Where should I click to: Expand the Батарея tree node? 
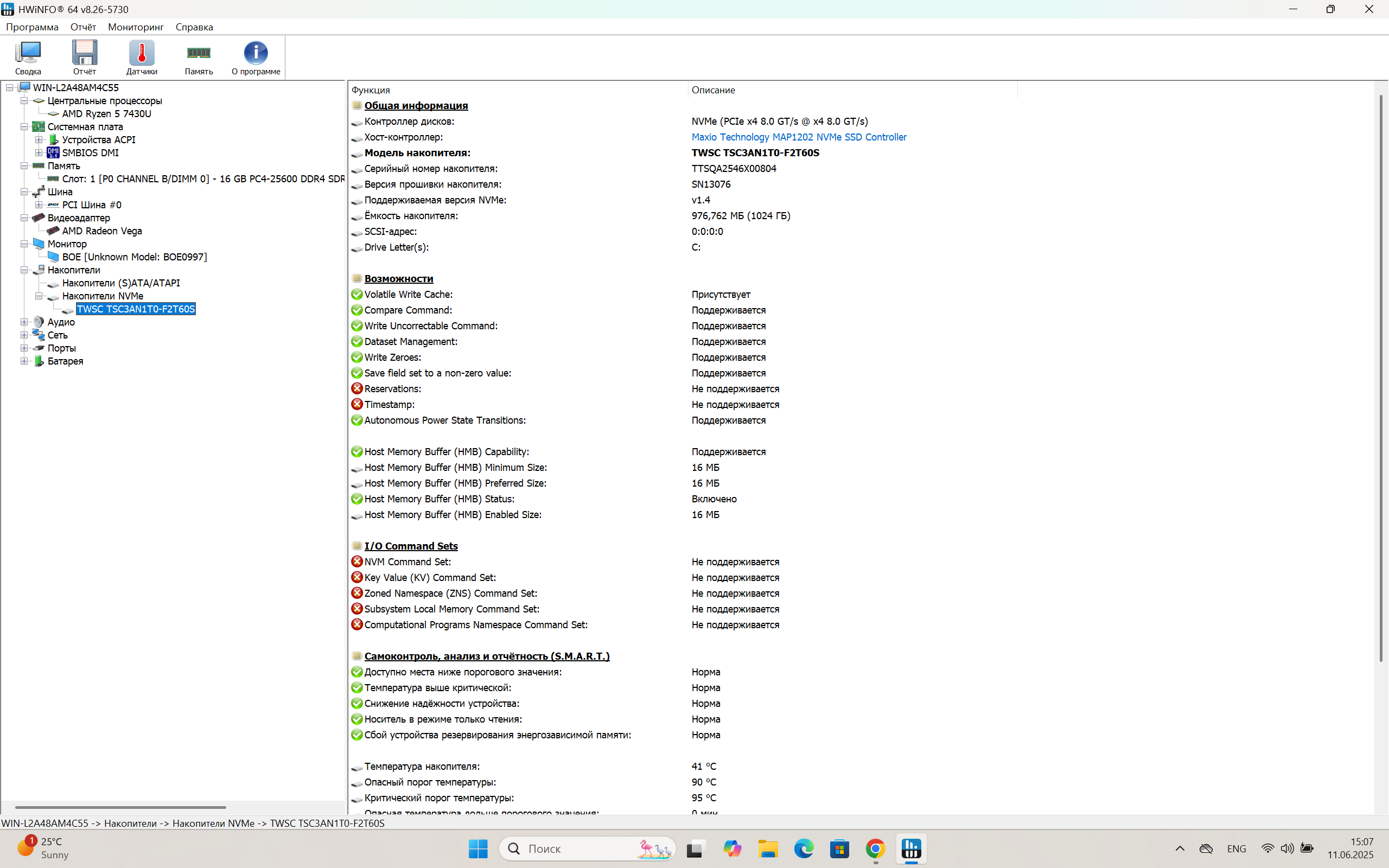[x=24, y=361]
